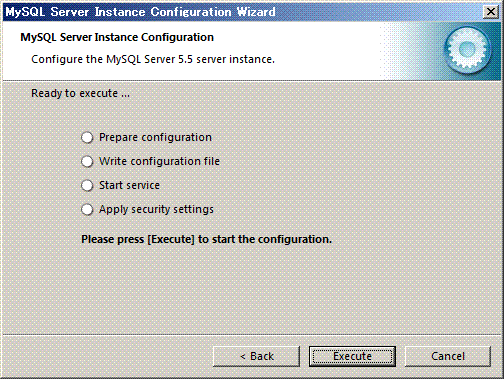Click "Please press [Execute] to start" message
Image resolution: width=504 pixels, height=379 pixels.
tap(207, 239)
